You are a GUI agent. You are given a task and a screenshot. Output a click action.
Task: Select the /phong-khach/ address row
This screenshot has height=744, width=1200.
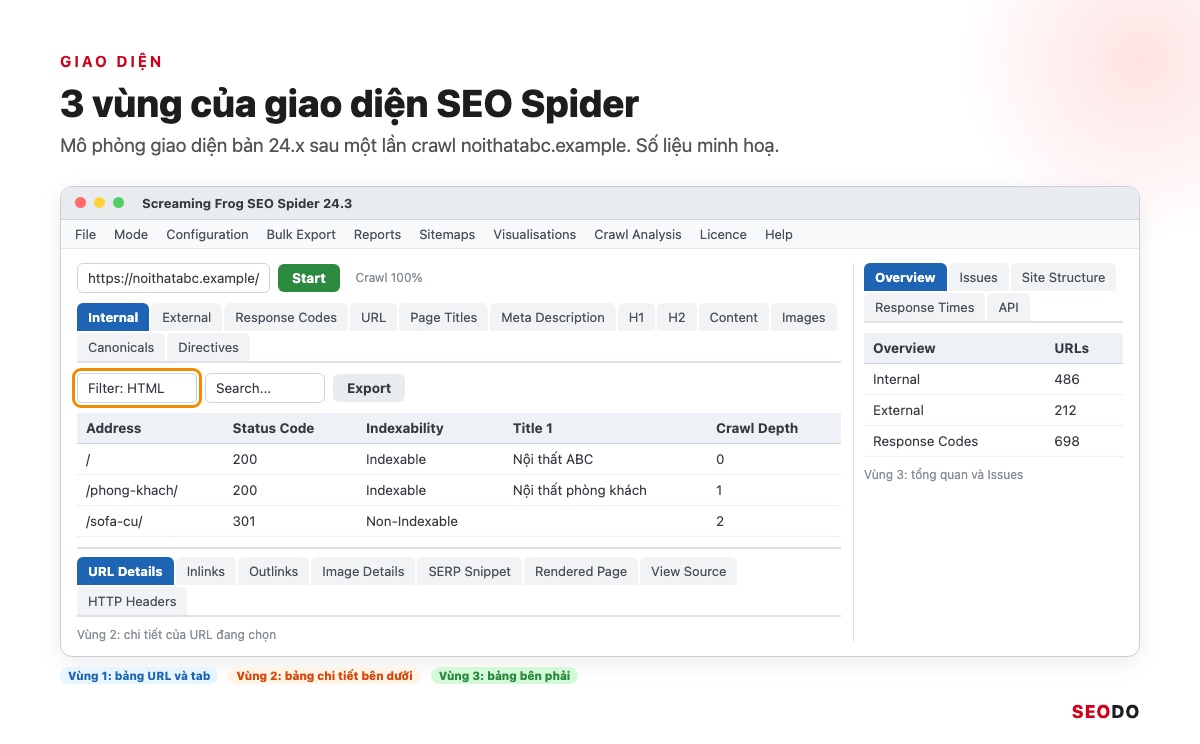point(459,491)
